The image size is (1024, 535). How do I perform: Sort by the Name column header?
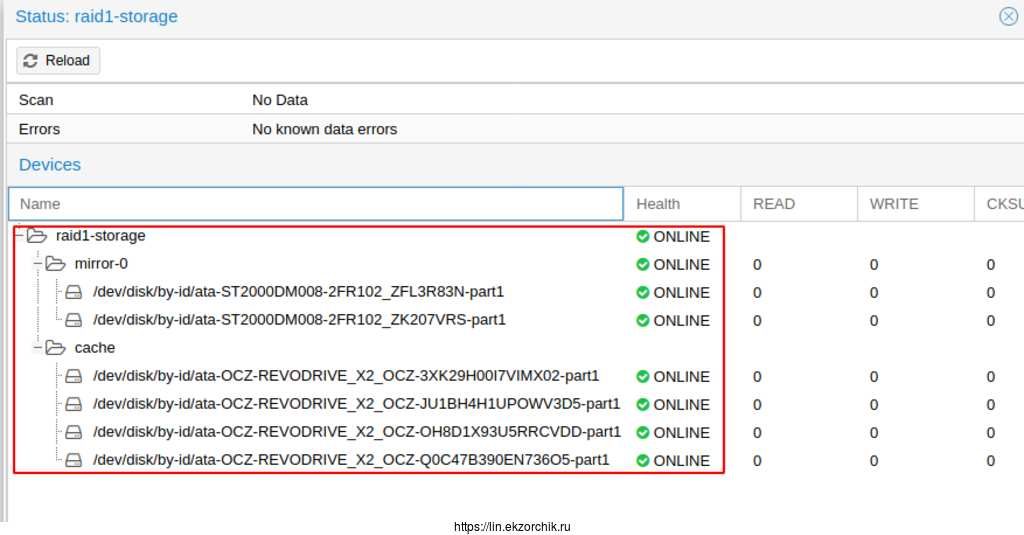coord(315,204)
